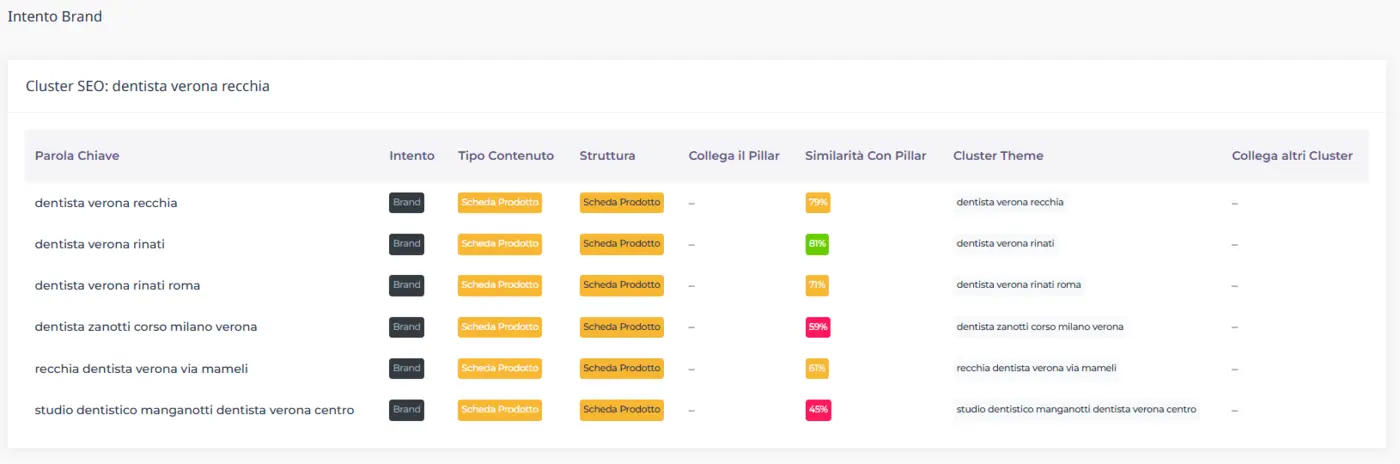The image size is (1400, 464).
Task: Click Brand badge in dentista zanotti row
Action: pyautogui.click(x=407, y=327)
